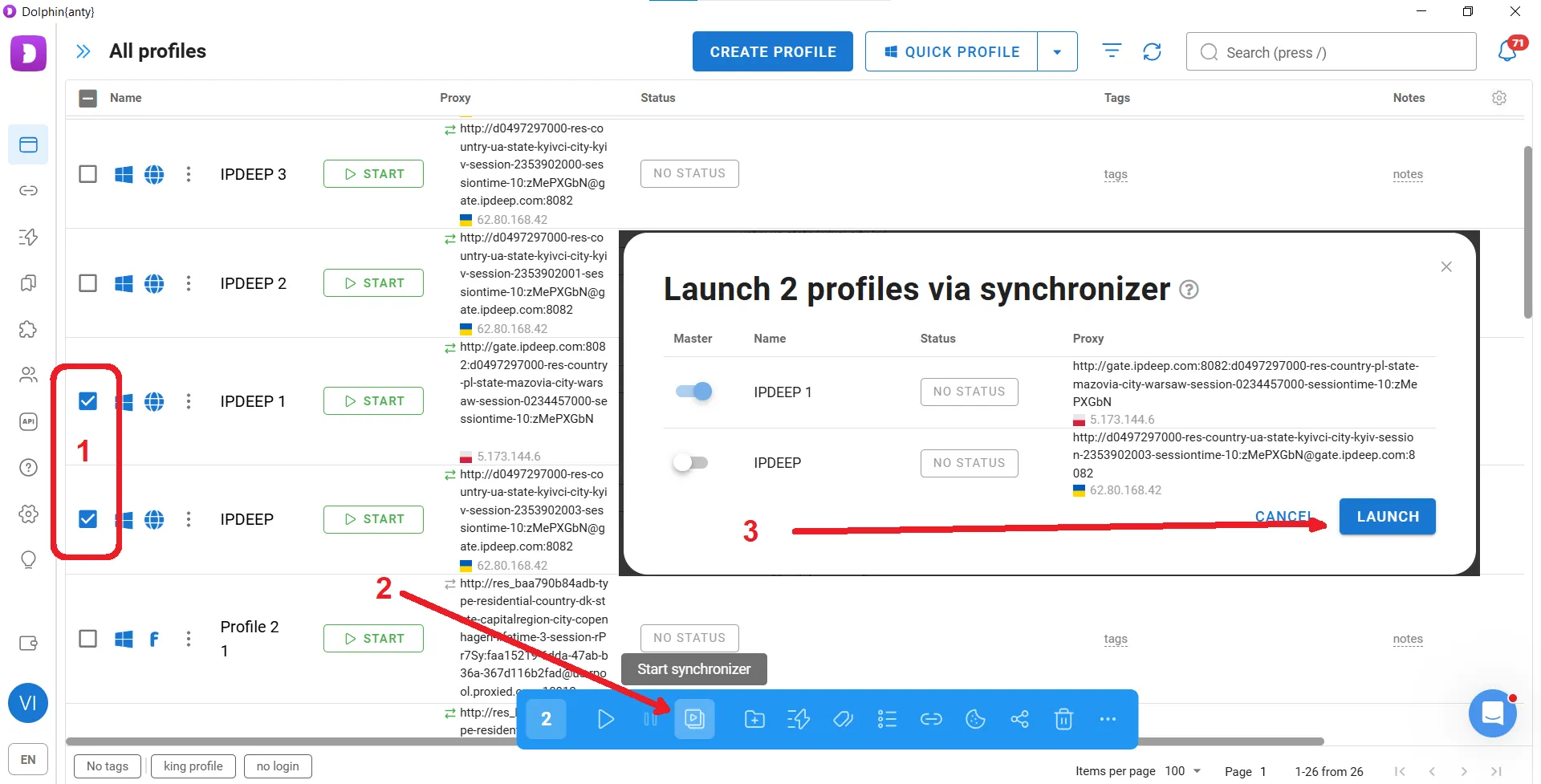Toggle IPDEEP 1 master switch off
Image resolution: width=1541 pixels, height=784 pixels.
click(x=693, y=392)
